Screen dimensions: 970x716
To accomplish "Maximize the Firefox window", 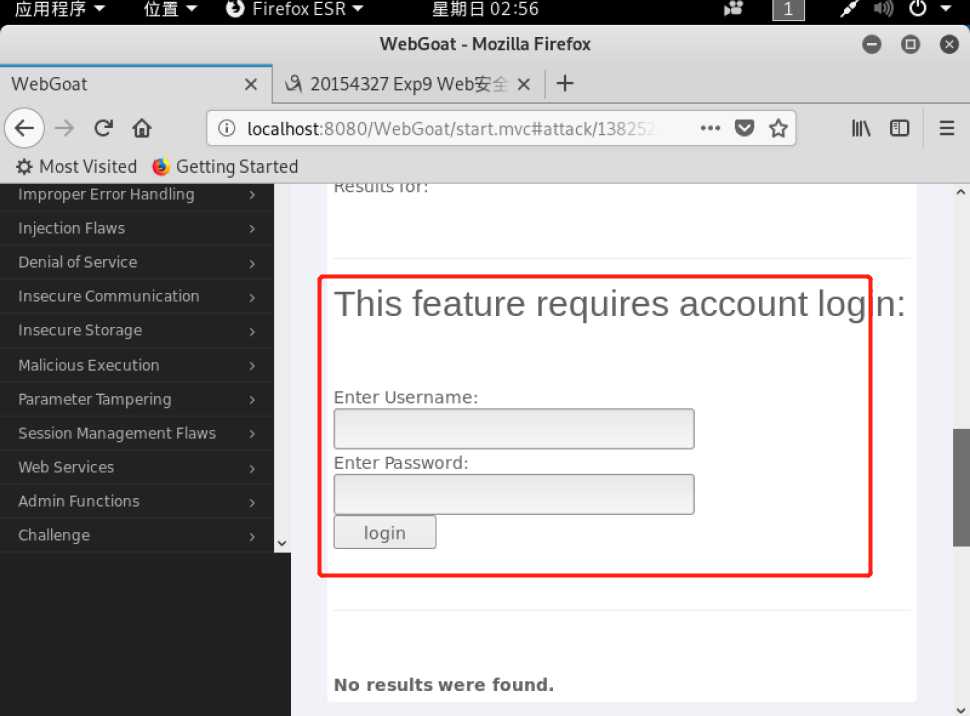I will [910, 44].
